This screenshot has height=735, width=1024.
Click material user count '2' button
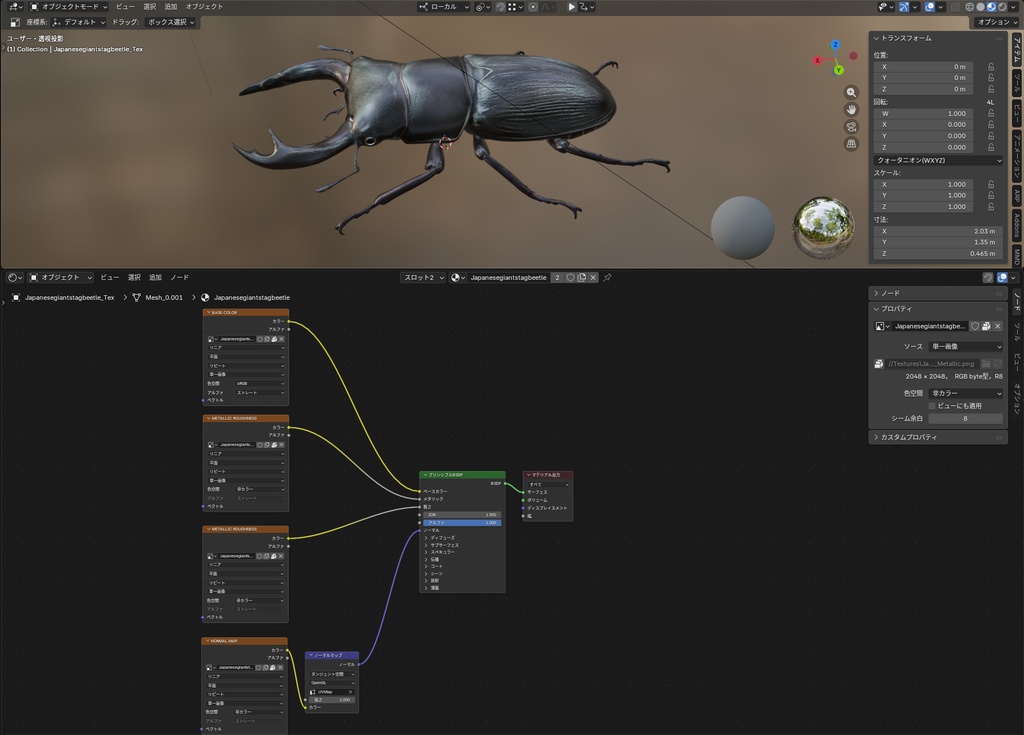(557, 278)
